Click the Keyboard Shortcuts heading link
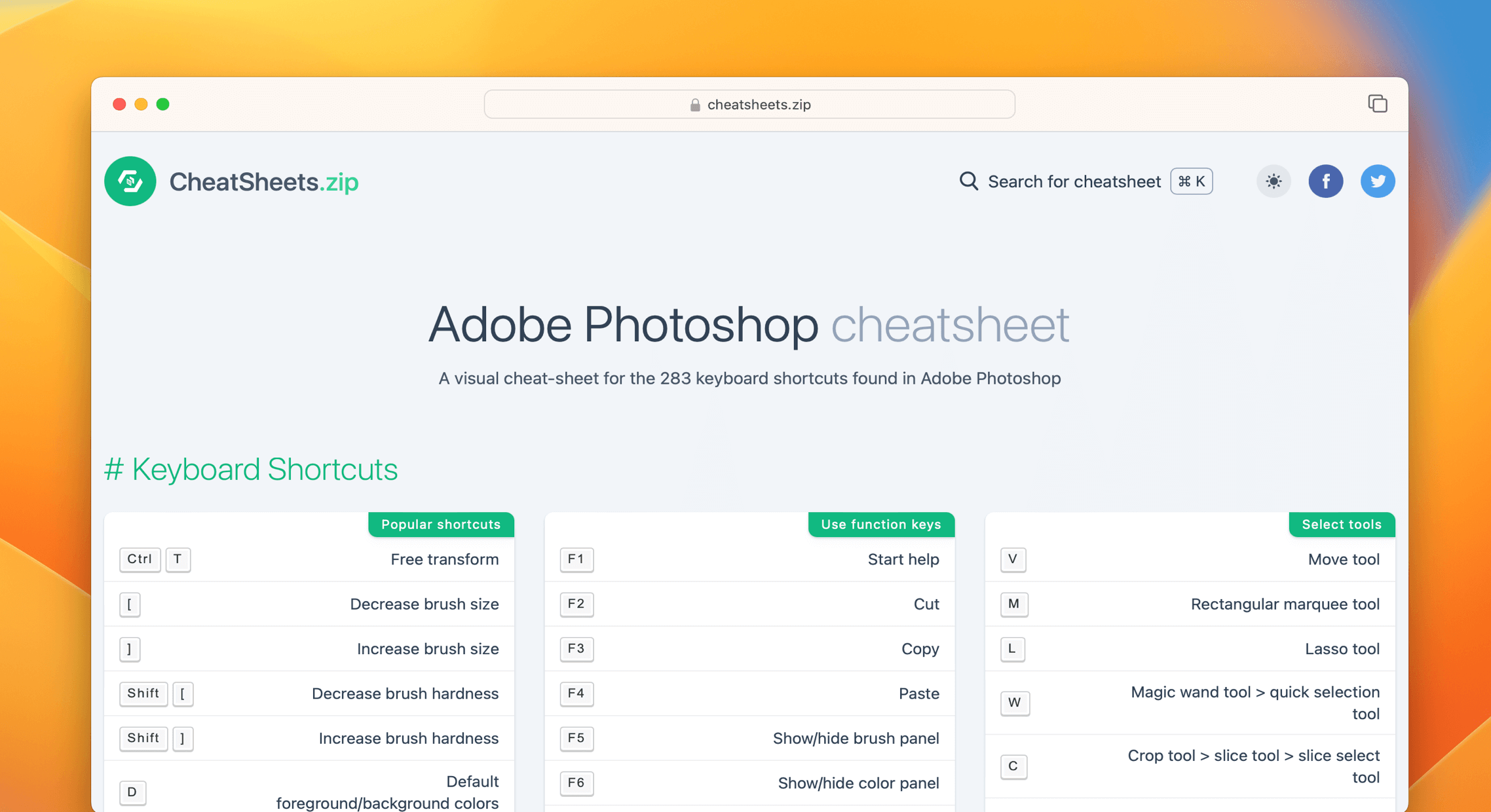The height and width of the screenshot is (812, 1491). pos(252,469)
